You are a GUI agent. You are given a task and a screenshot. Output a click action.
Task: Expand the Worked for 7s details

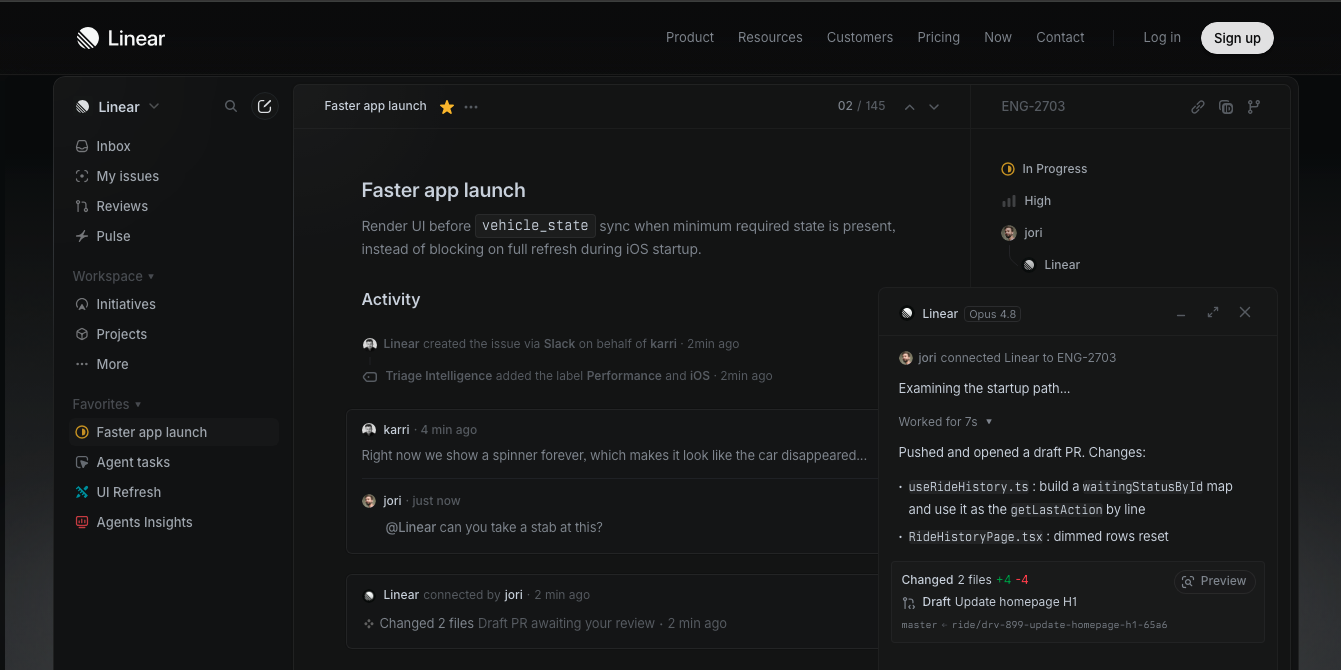click(945, 422)
